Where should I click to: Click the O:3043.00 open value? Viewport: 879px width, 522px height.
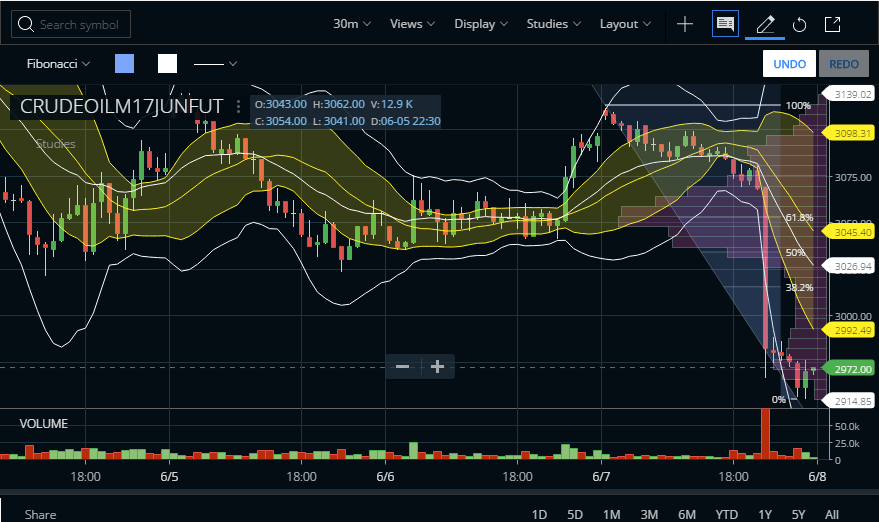tap(280, 104)
